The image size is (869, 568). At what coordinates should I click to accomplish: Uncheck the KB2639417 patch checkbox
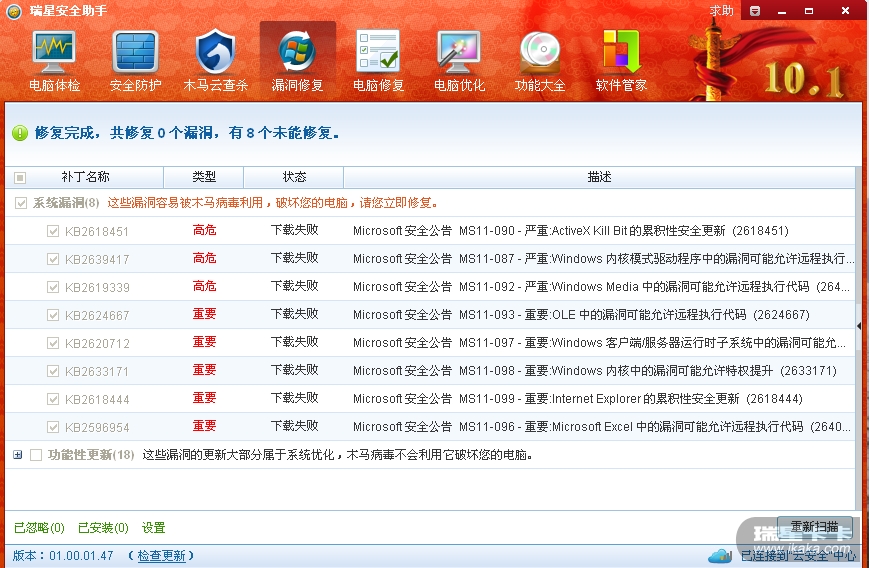click(53, 259)
